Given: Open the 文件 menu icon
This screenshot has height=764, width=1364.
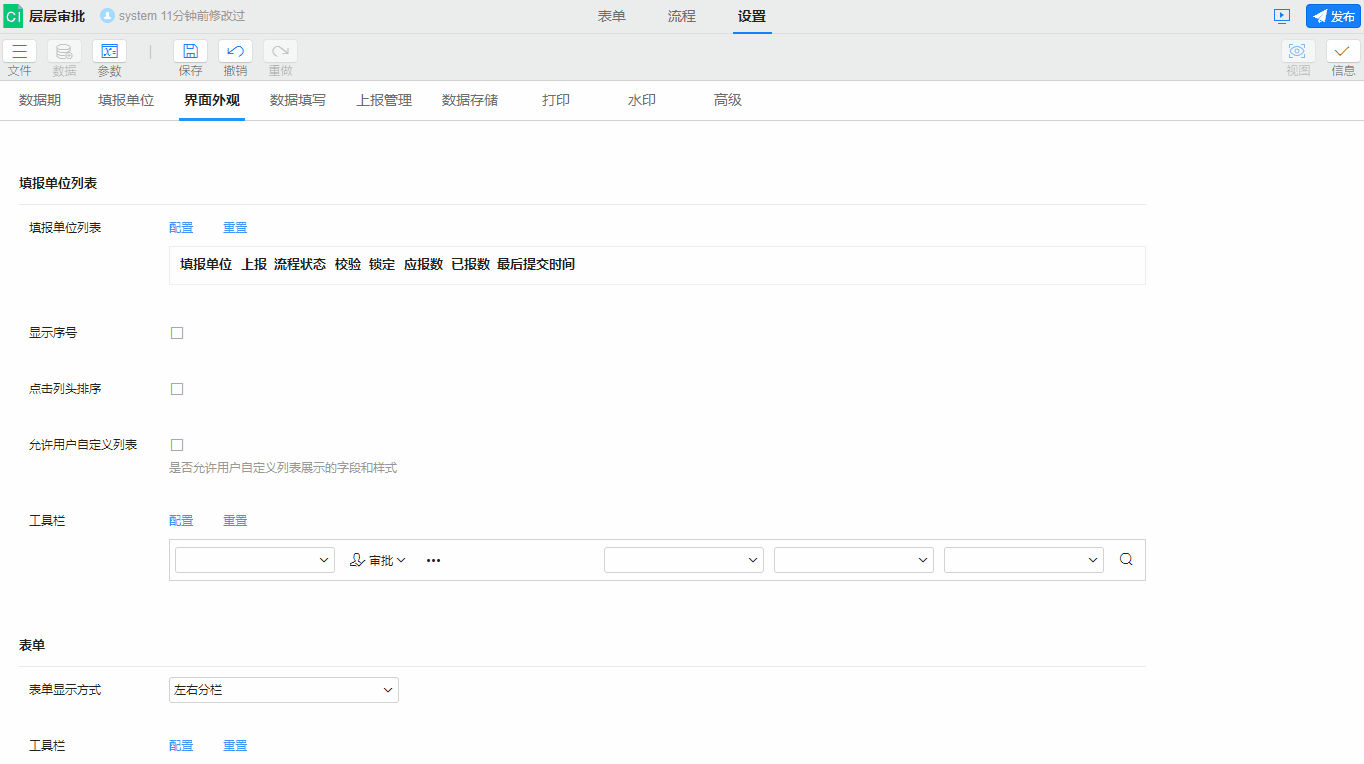Looking at the screenshot, I should pyautogui.click(x=20, y=52).
